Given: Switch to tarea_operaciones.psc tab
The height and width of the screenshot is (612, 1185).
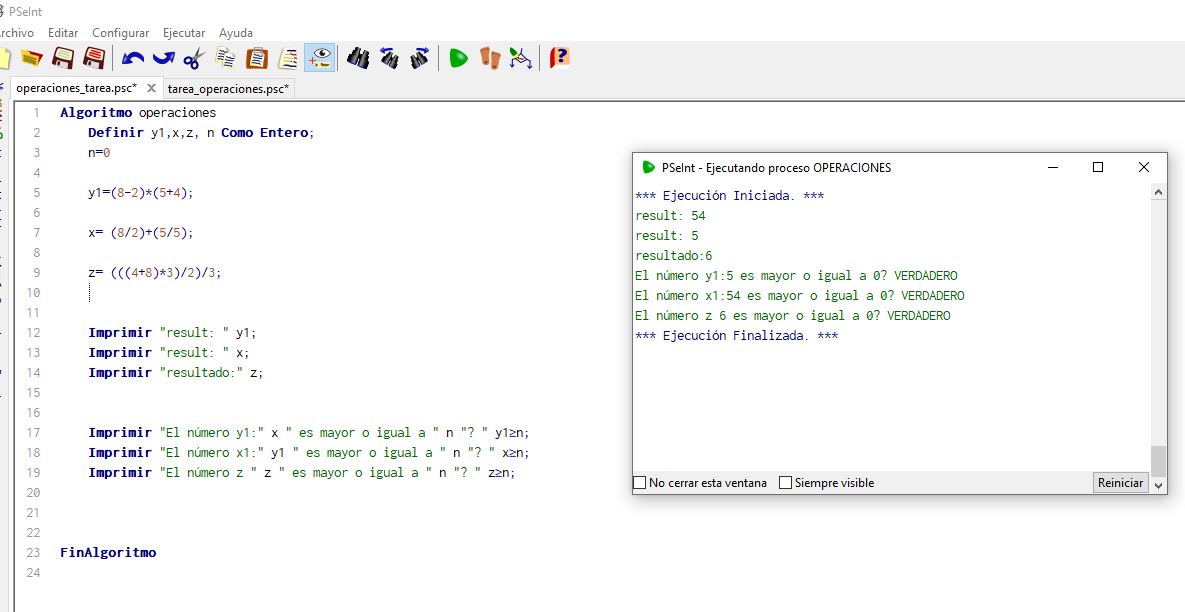Looking at the screenshot, I should point(228,89).
